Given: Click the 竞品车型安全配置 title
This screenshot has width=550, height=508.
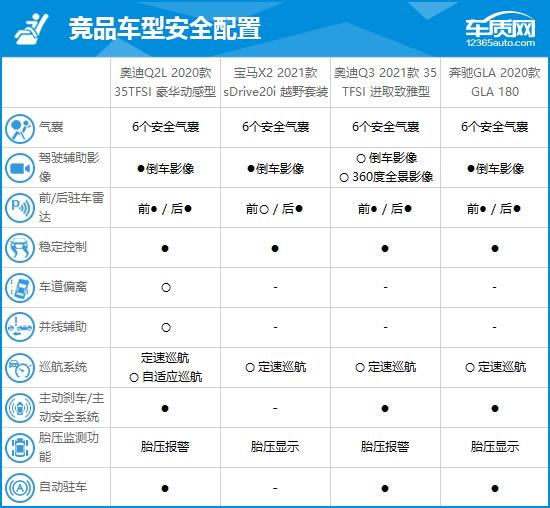Looking at the screenshot, I should pyautogui.click(x=165, y=29).
